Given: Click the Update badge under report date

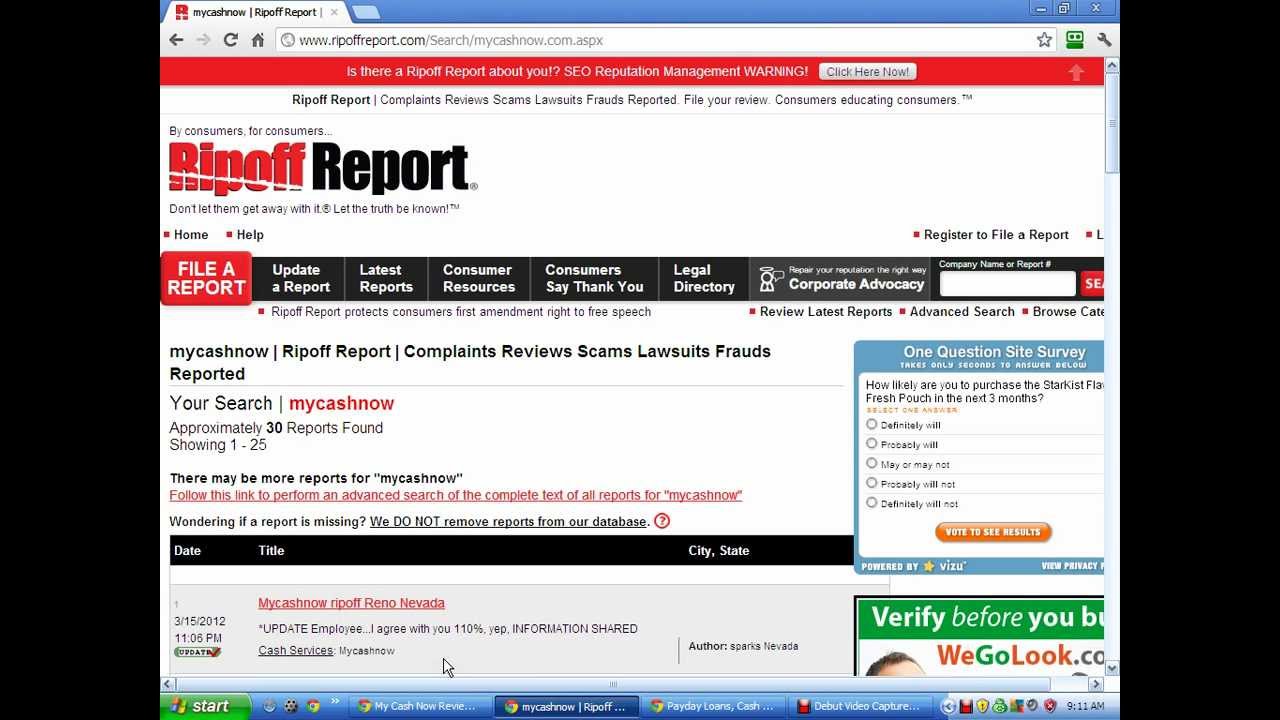Looking at the screenshot, I should [197, 652].
